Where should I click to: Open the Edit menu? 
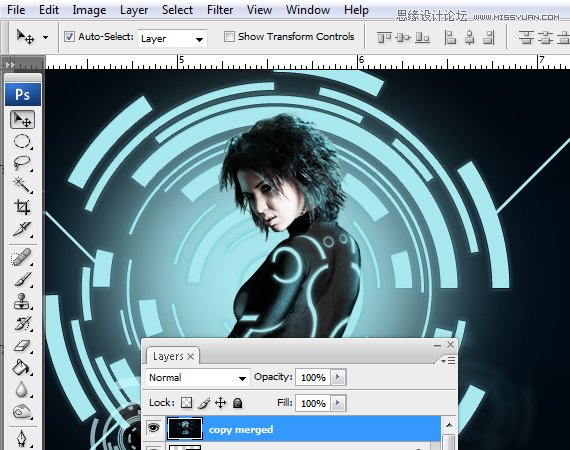coord(49,10)
